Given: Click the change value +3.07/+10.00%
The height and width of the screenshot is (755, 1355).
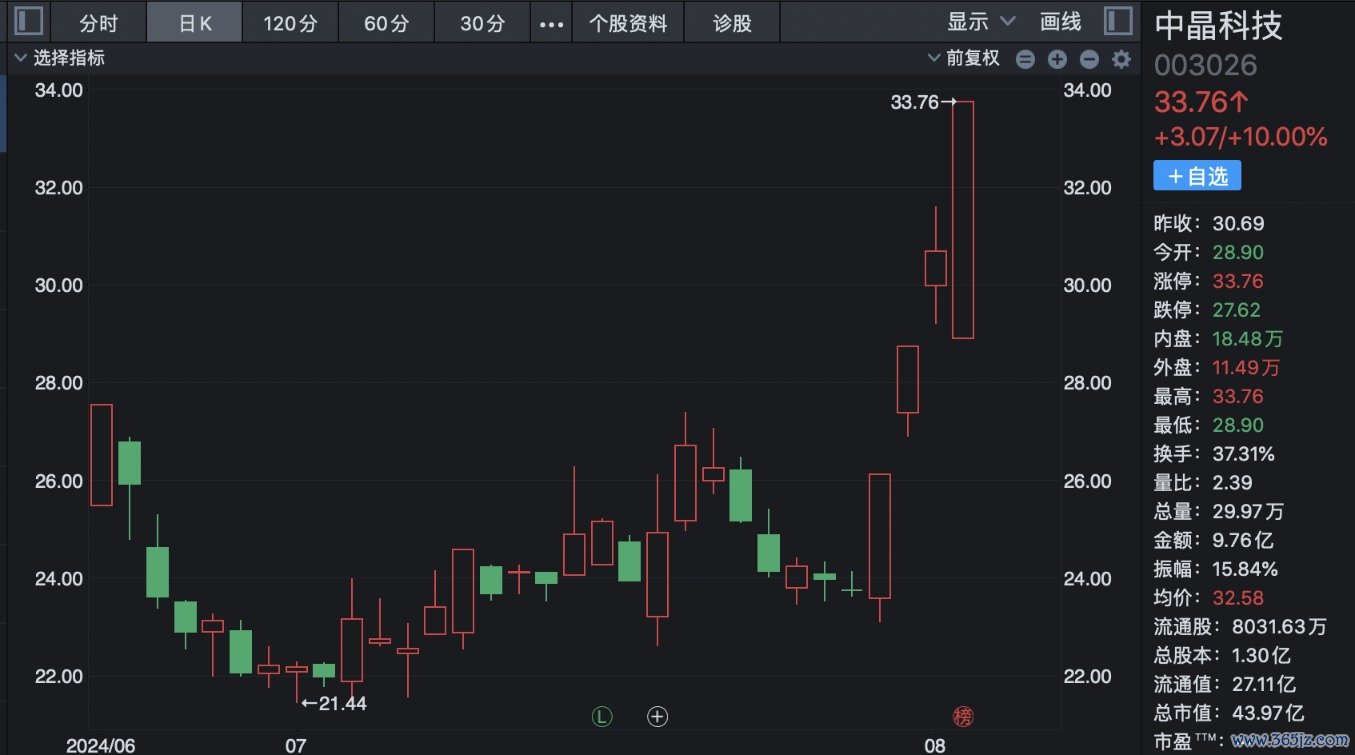Looking at the screenshot, I should (x=1240, y=137).
